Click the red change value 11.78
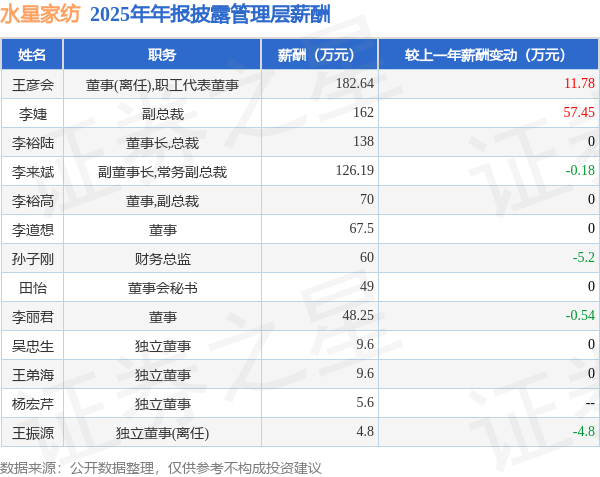Screen dimensions: 600x477 [x=579, y=83]
